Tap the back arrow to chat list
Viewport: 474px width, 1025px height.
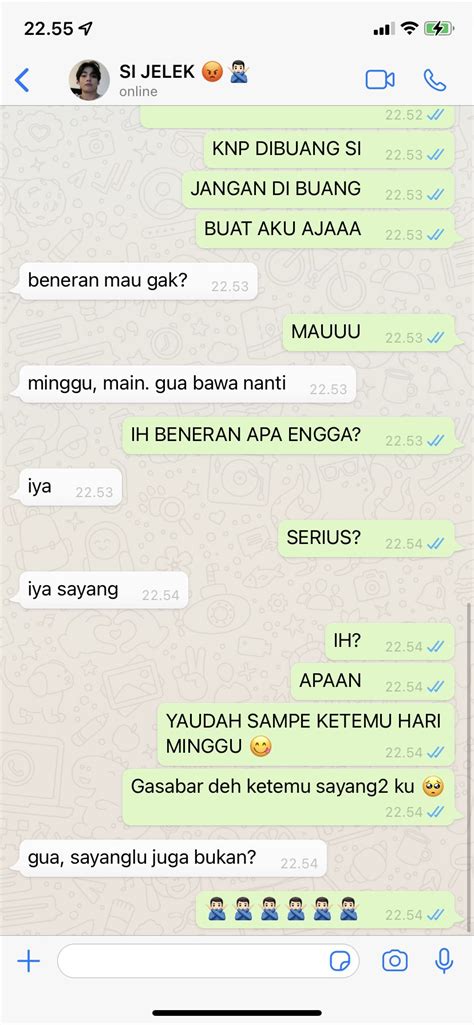tap(22, 80)
